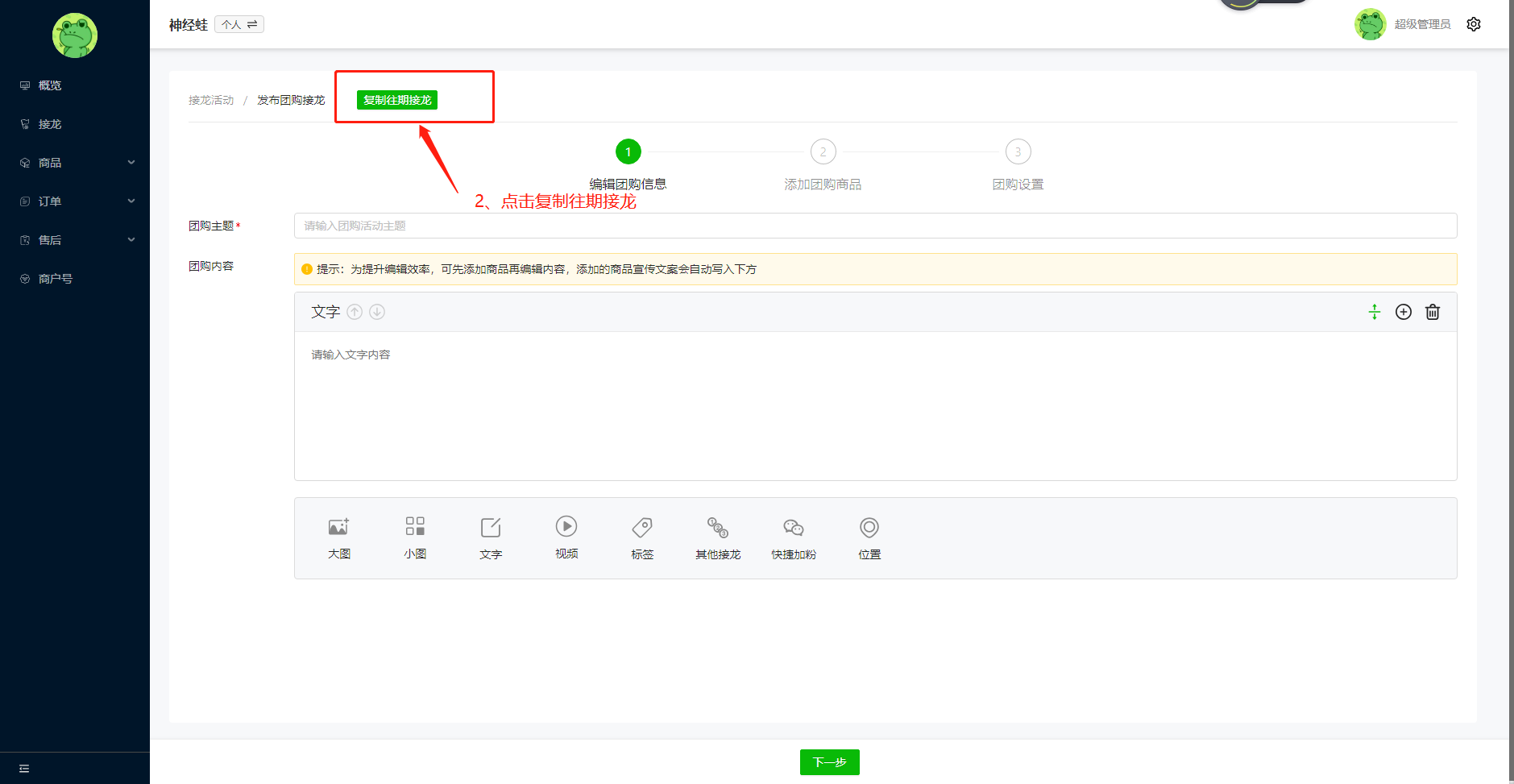1514x784 pixels.
Task: Click the green insert-between icon on the 文字 block
Action: [x=1375, y=312]
